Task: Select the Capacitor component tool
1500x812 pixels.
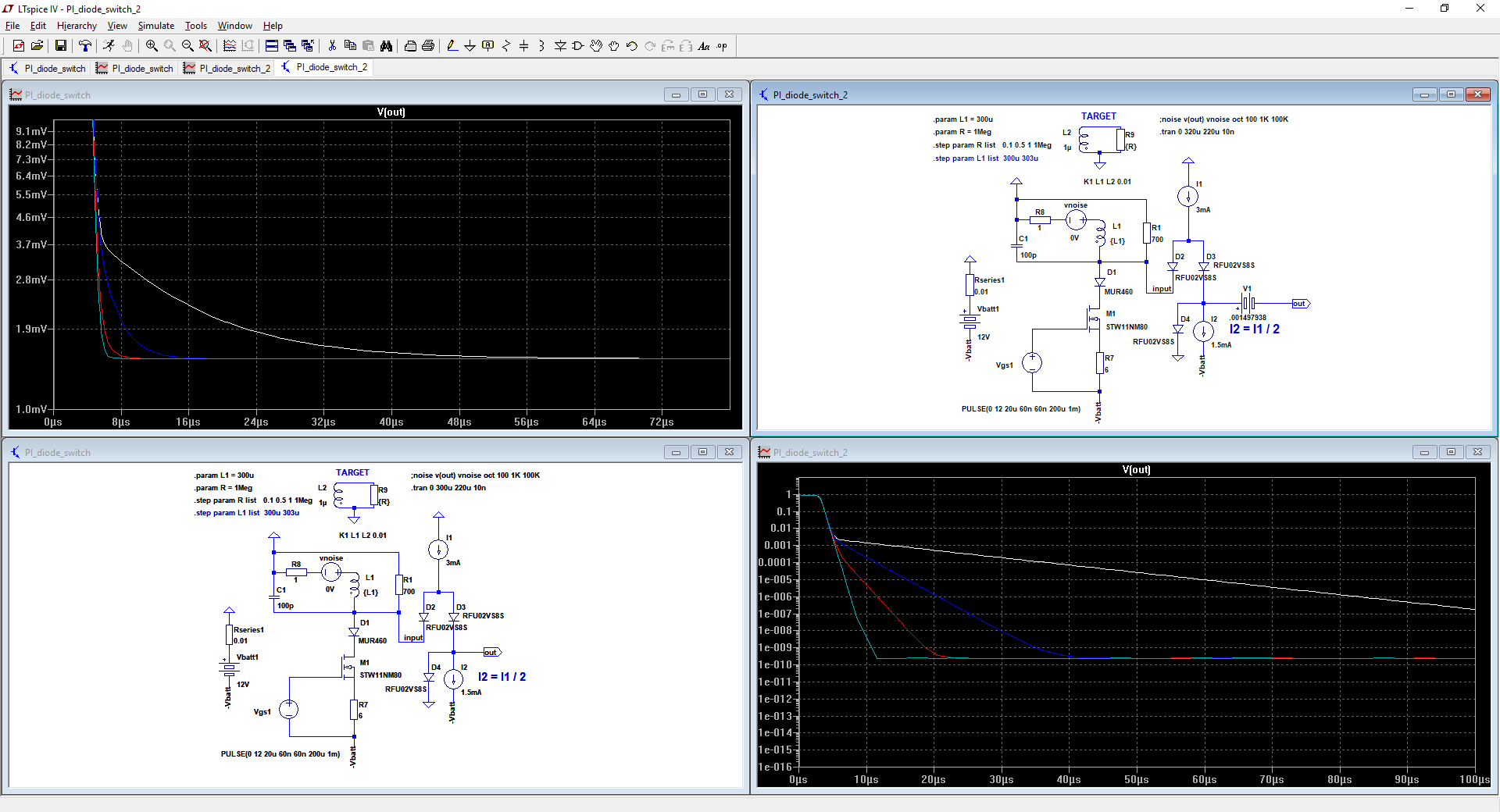Action: point(523,46)
